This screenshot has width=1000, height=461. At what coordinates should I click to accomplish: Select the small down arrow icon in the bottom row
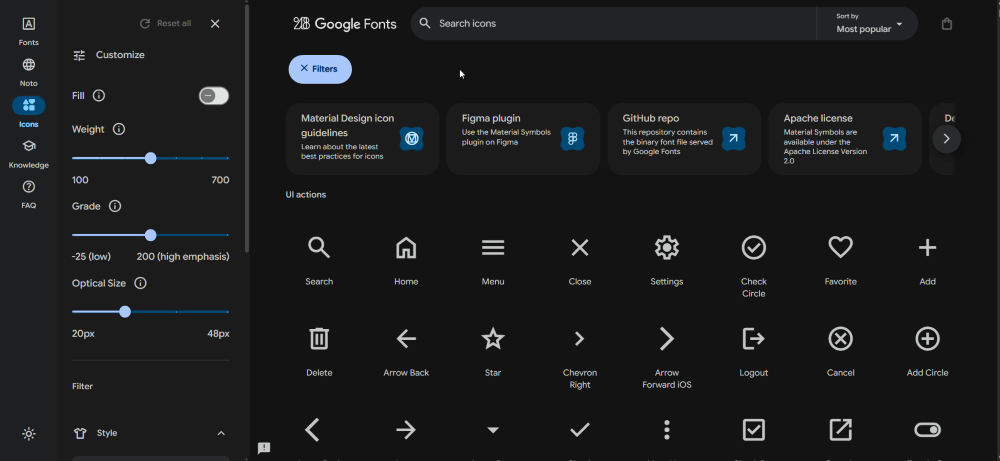tap(493, 430)
